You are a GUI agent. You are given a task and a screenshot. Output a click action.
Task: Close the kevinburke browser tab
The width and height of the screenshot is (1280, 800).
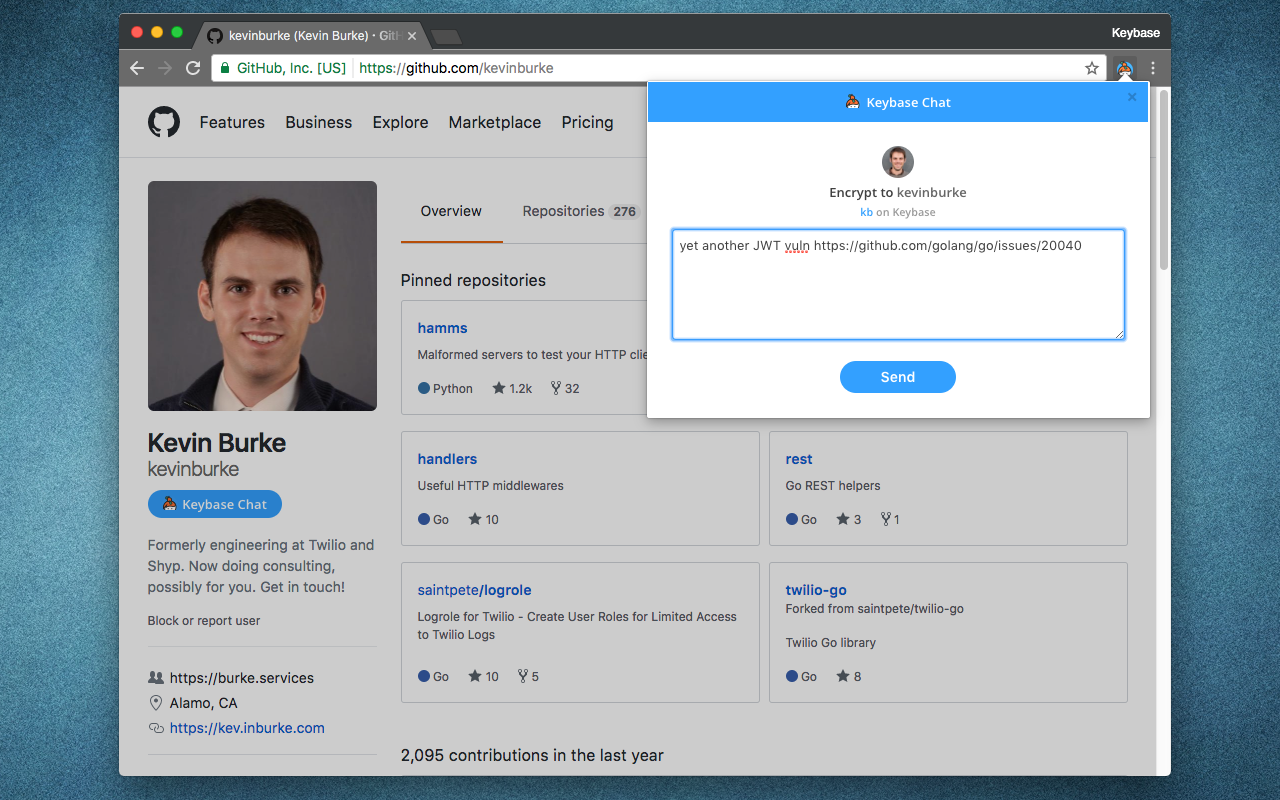pos(412,36)
